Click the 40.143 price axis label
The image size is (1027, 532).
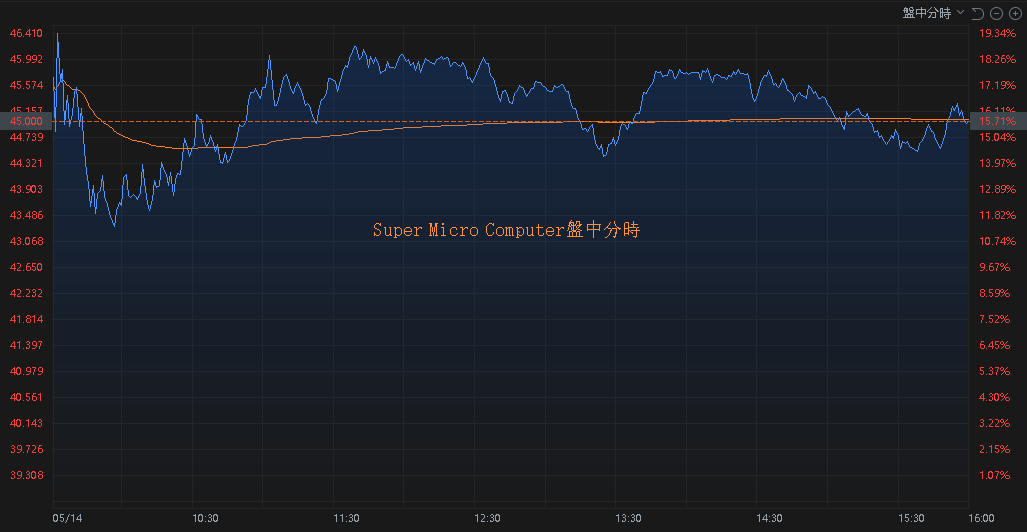pos(26,423)
